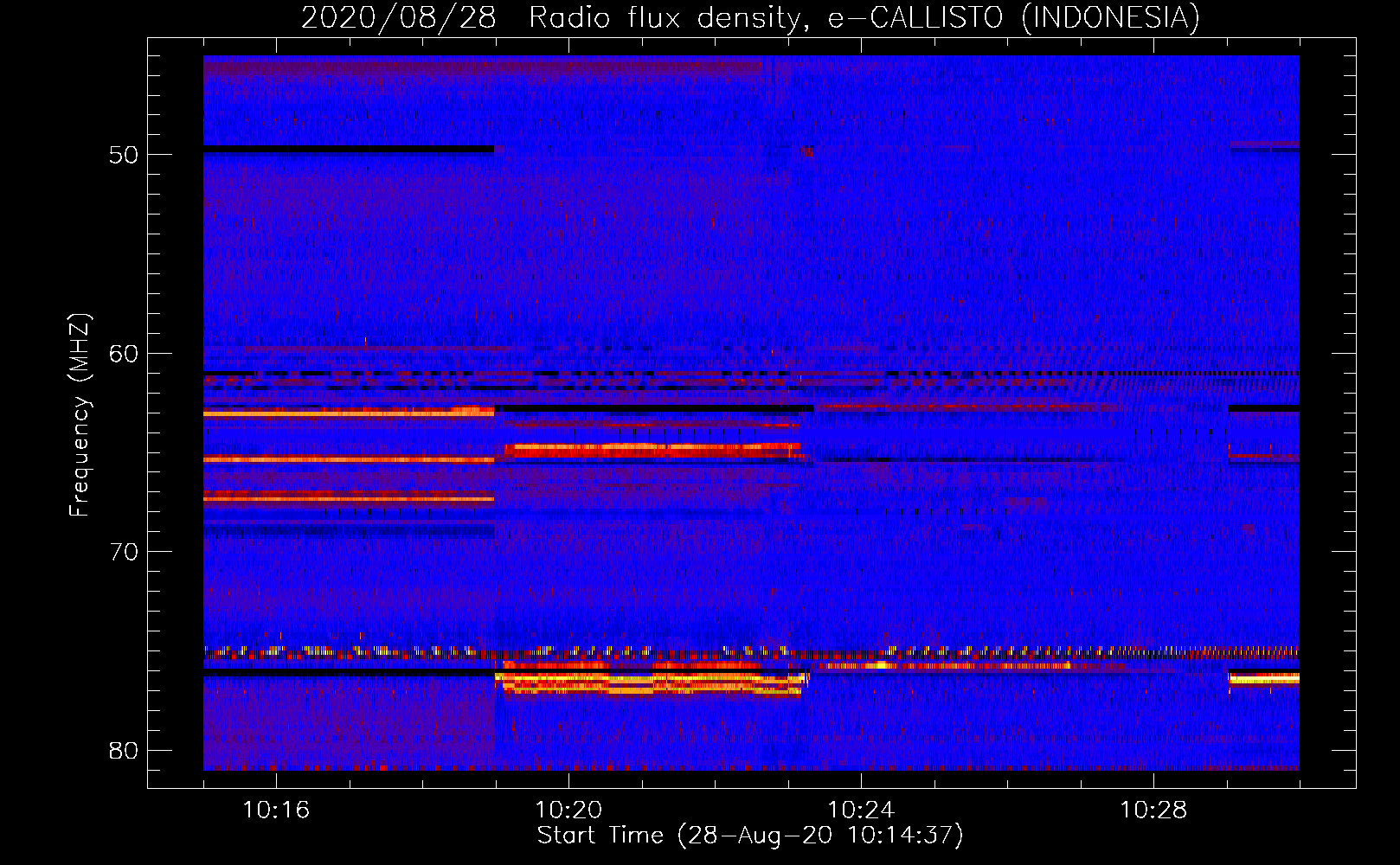Click the 10:16 time axis label
The height and width of the screenshot is (865, 1400).
click(x=276, y=811)
